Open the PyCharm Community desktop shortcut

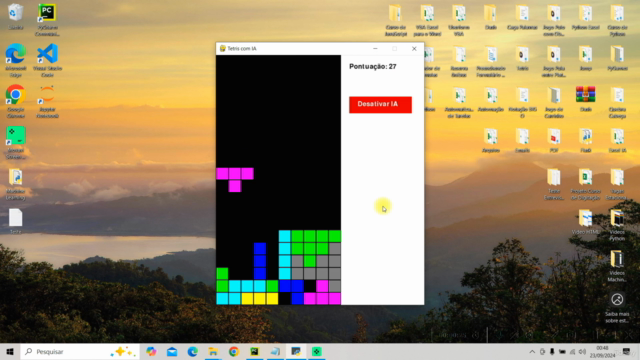coord(47,20)
